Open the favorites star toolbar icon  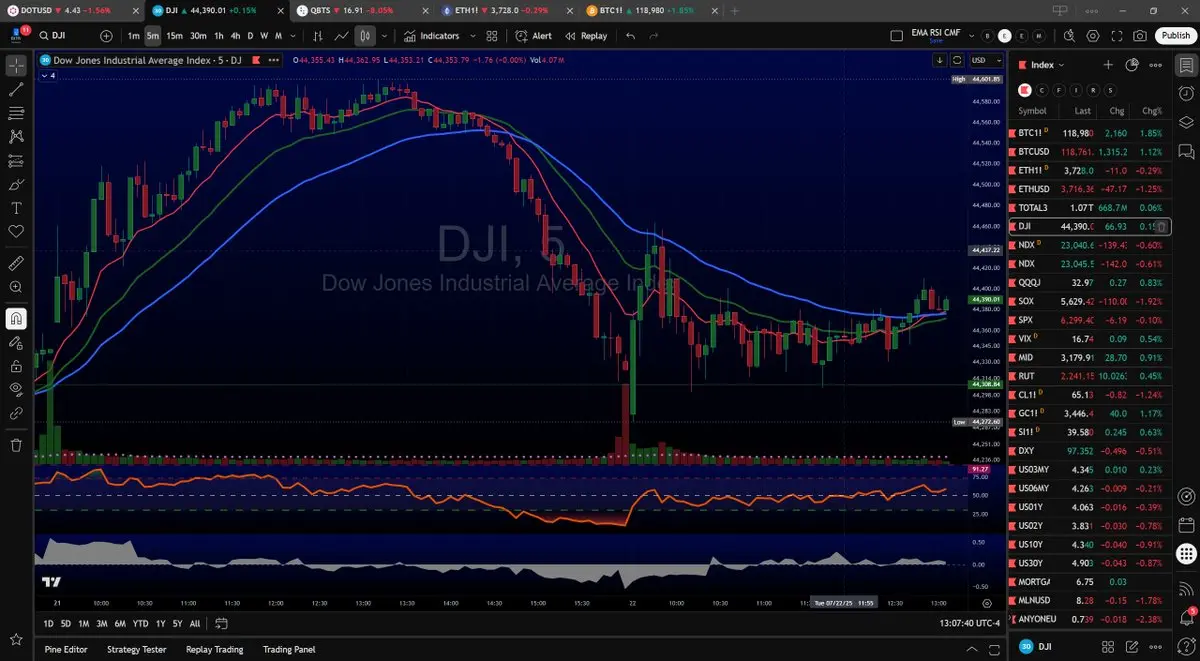pyautogui.click(x=16, y=639)
